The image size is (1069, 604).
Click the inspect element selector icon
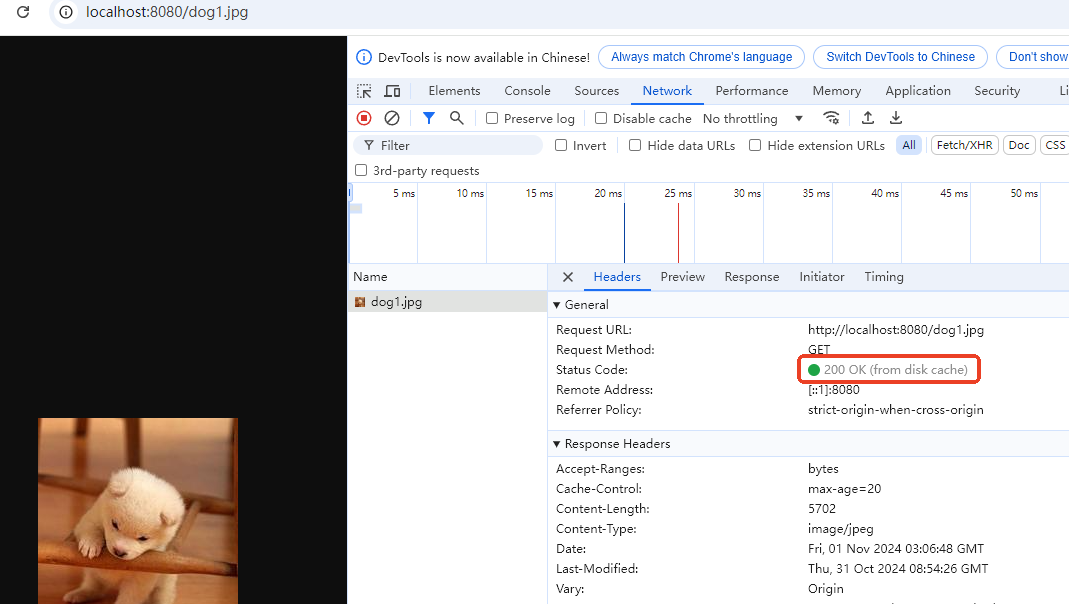[364, 91]
